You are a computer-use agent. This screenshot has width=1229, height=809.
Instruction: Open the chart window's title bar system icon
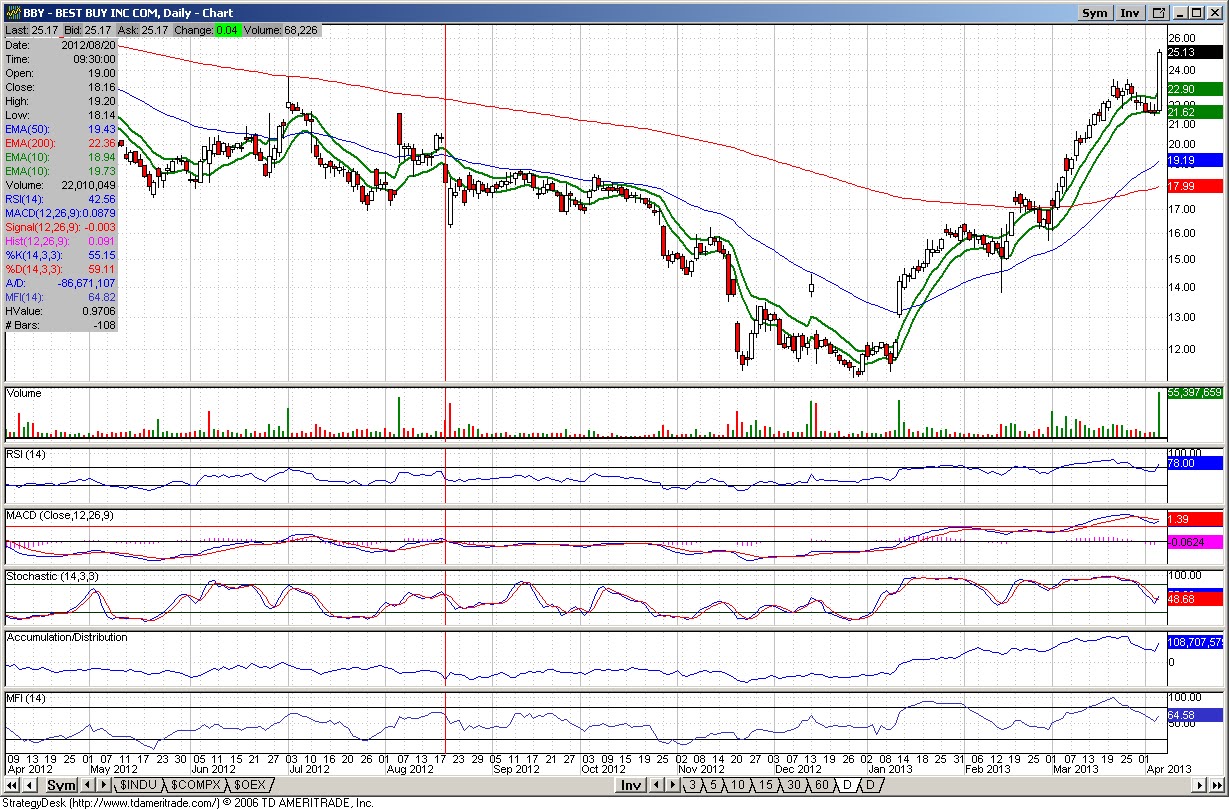(x=11, y=13)
